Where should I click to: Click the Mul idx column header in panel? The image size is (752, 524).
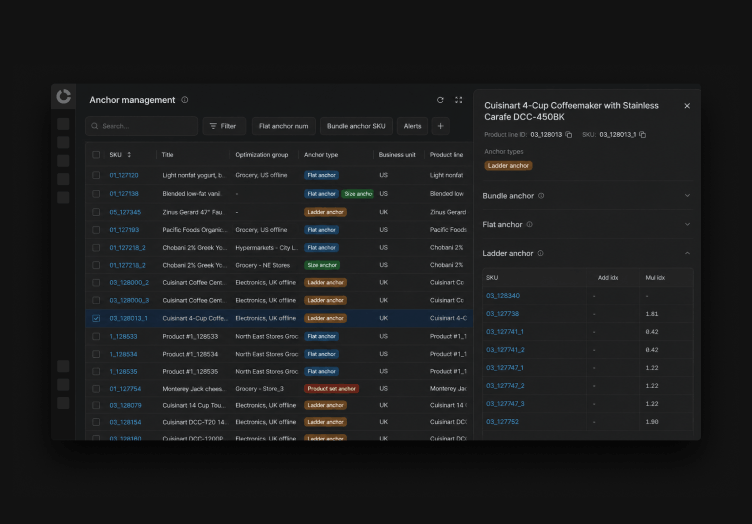pyautogui.click(x=655, y=278)
